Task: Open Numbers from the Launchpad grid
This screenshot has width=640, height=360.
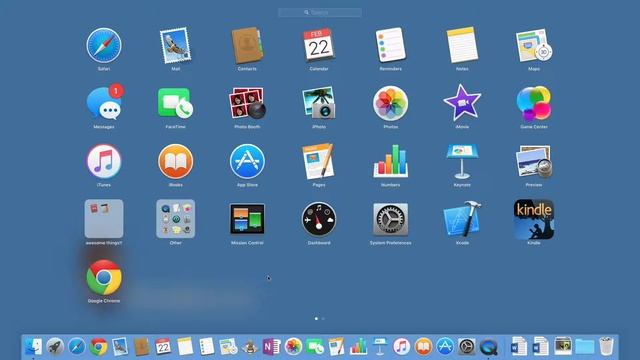Action: click(391, 161)
